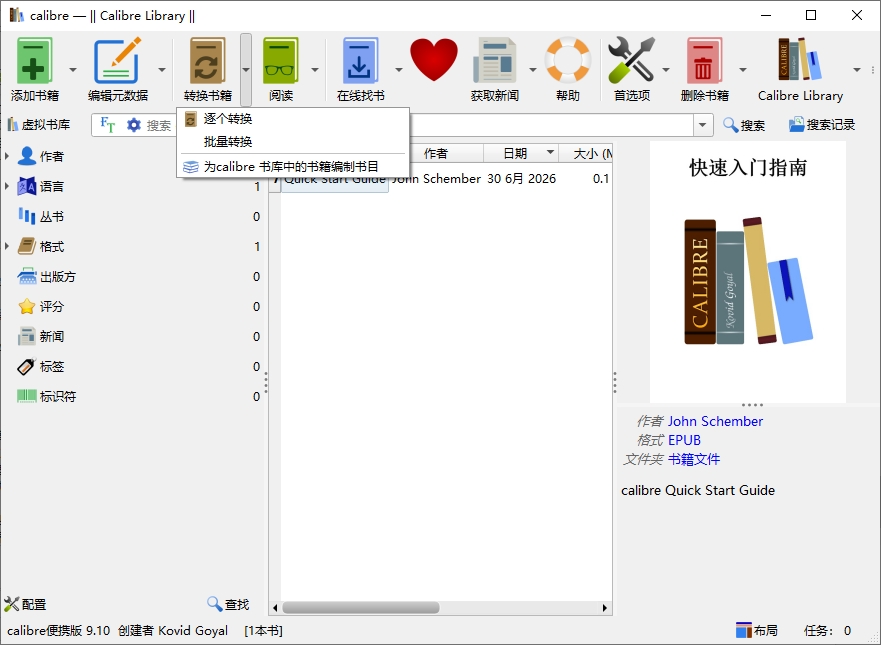881x645 pixels.
Task: Open the Layout (布局) button
Action: [x=757, y=630]
